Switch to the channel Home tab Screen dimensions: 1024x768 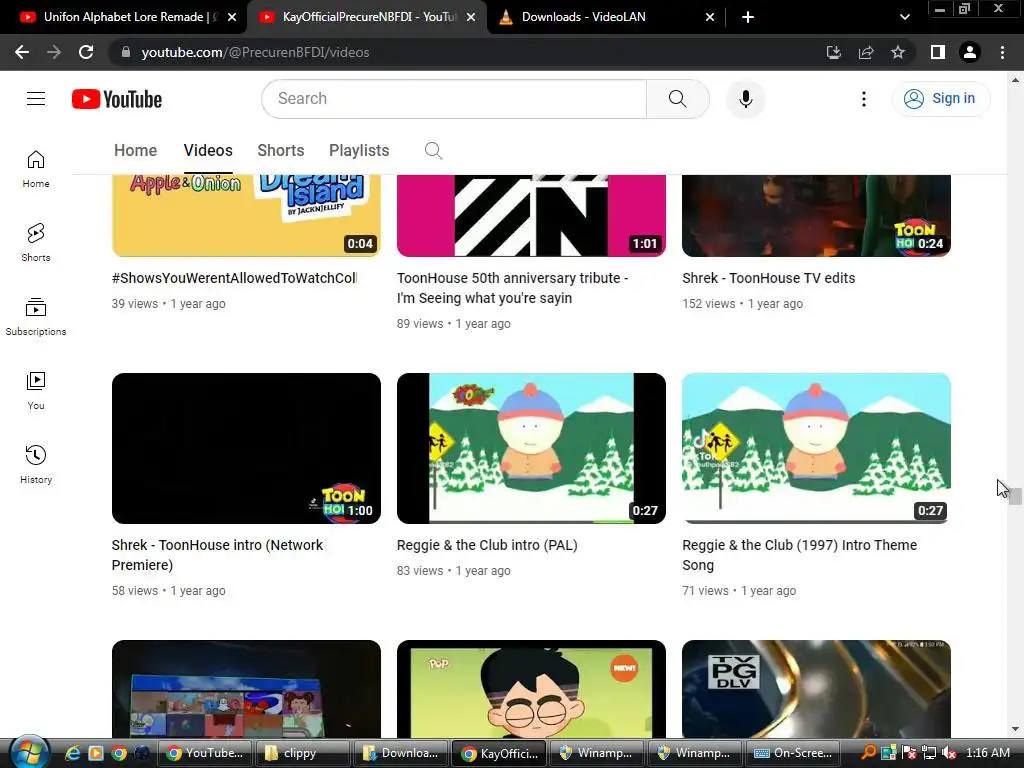coord(135,150)
